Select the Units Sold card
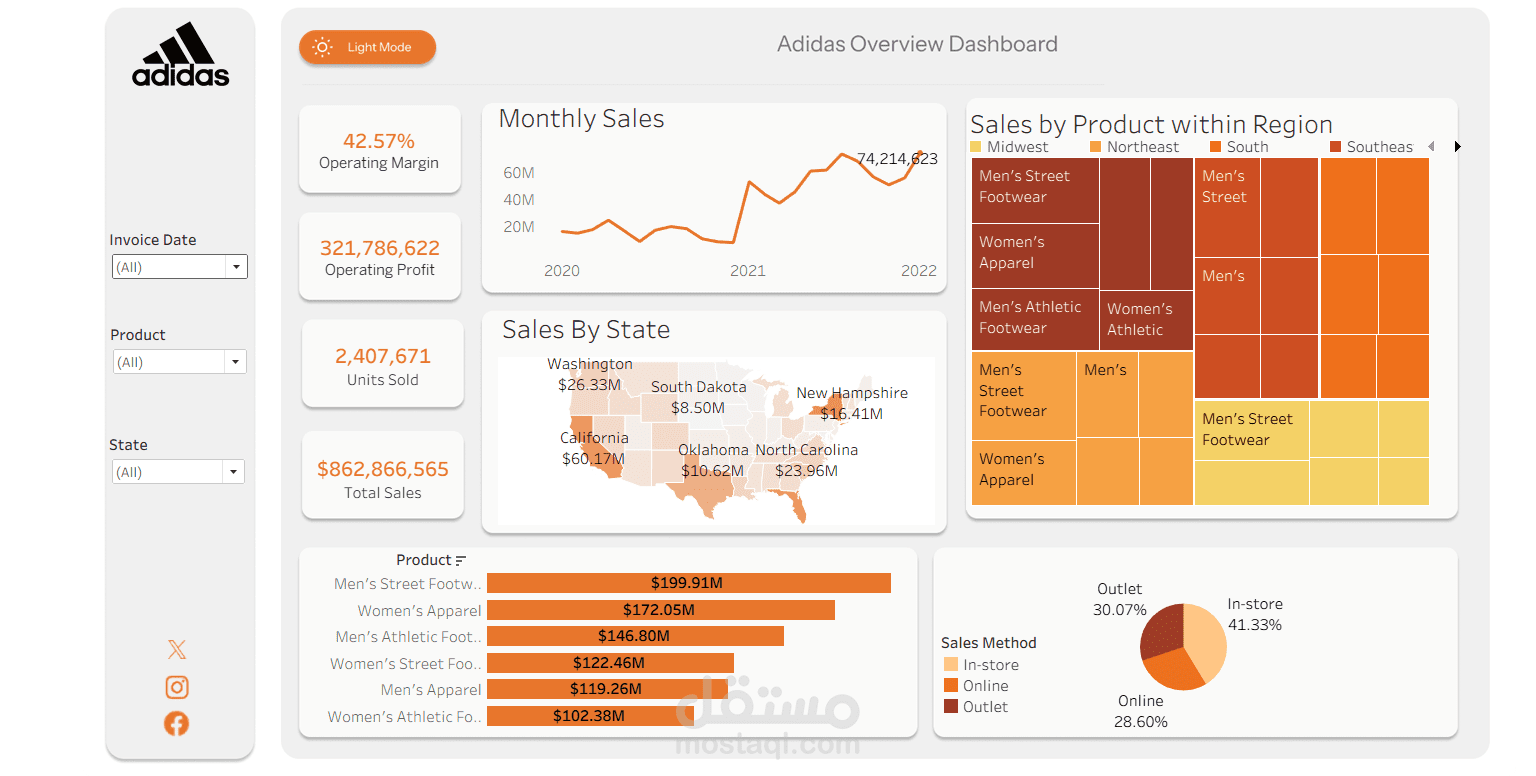The width and height of the screenshot is (1536, 776). (x=382, y=364)
